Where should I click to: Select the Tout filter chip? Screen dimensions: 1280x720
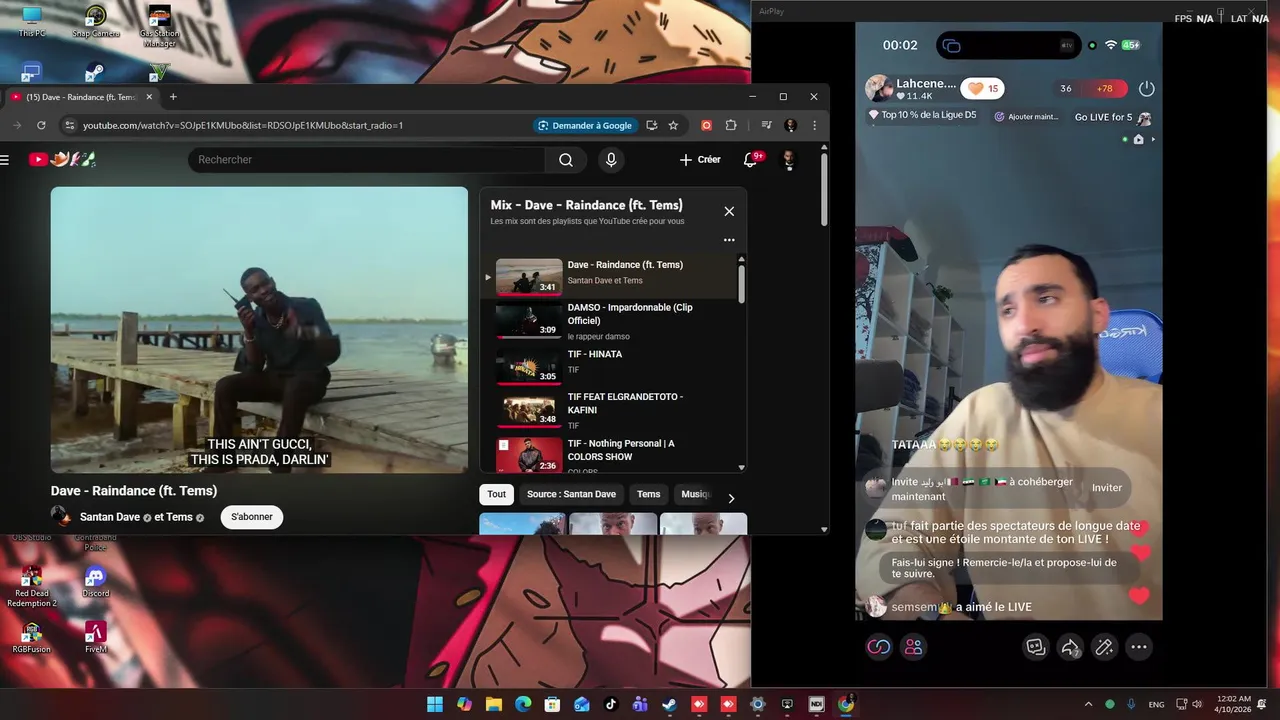[497, 494]
